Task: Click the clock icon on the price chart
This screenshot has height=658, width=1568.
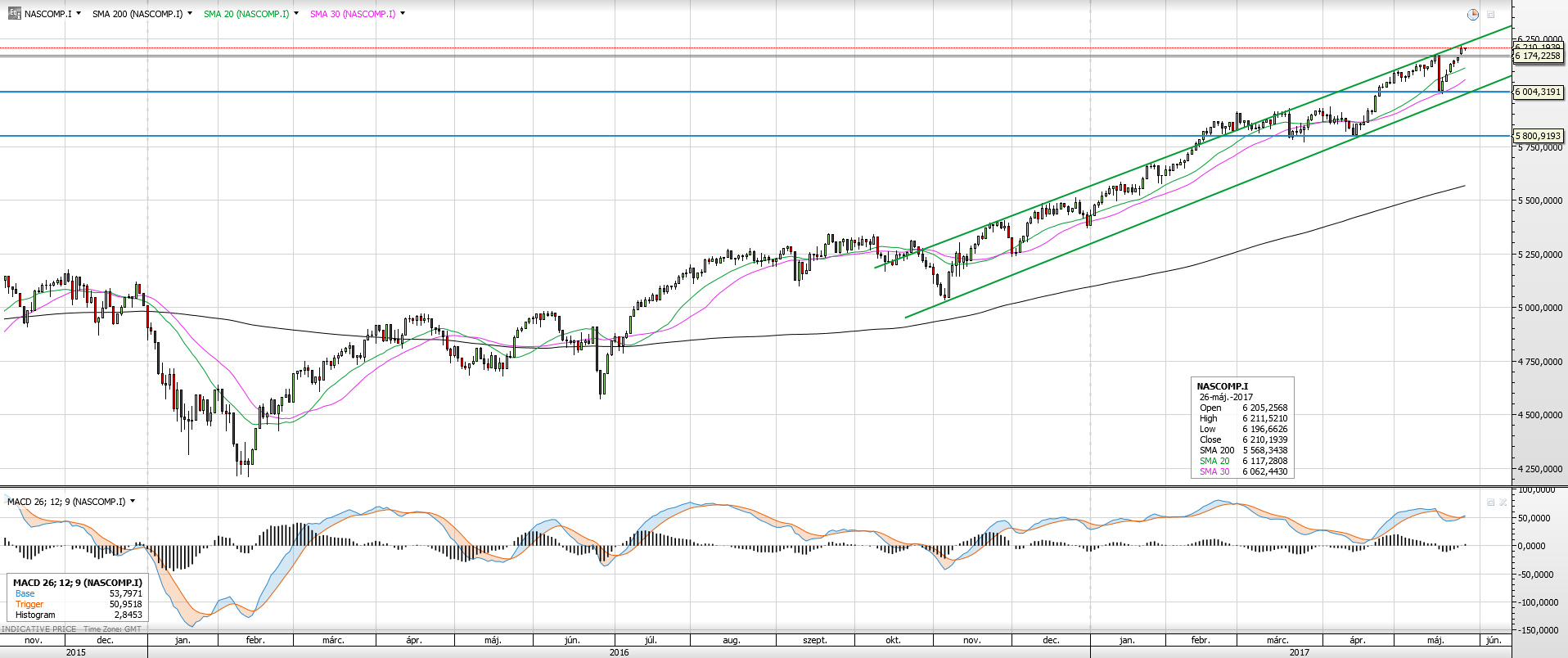Action: coord(1473,15)
